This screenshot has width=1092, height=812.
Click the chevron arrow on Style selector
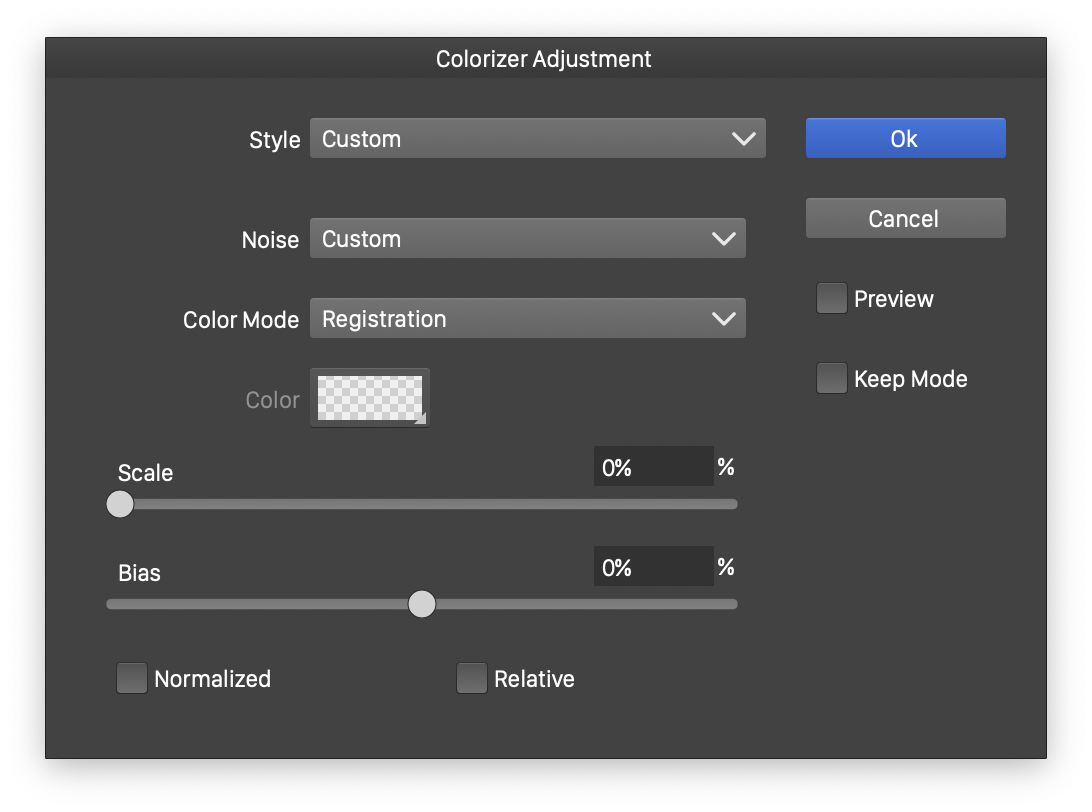743,139
